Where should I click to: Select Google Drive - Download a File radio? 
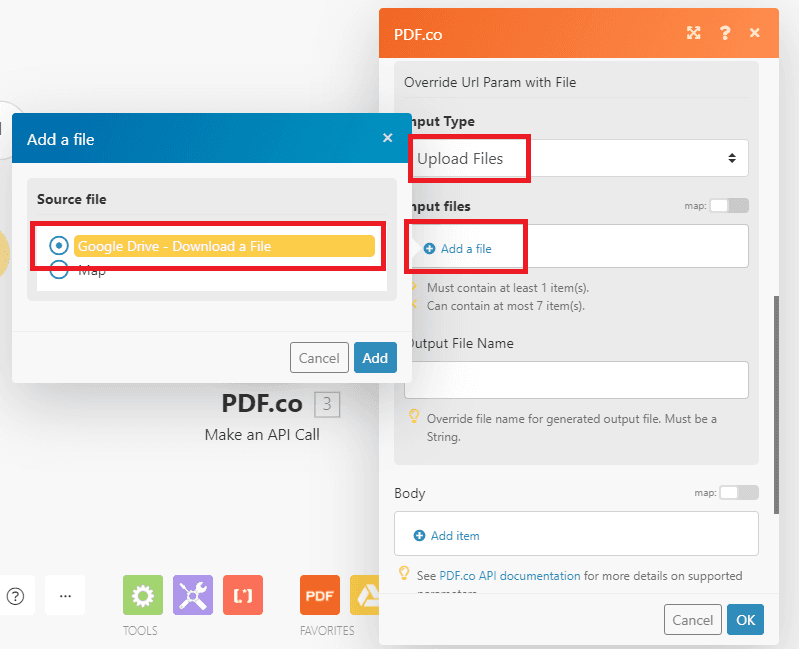(x=59, y=246)
